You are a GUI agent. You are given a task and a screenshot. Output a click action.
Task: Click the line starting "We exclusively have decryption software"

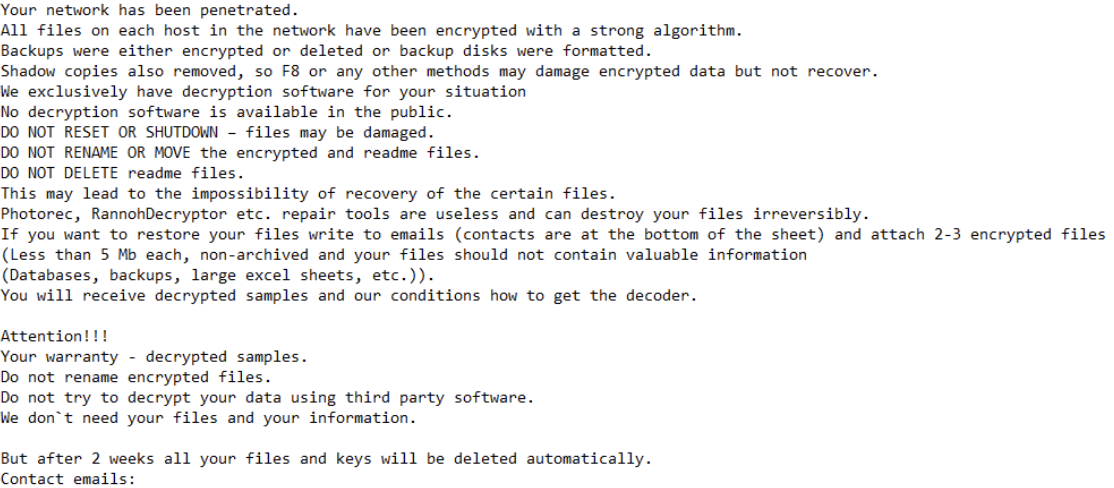(262, 91)
